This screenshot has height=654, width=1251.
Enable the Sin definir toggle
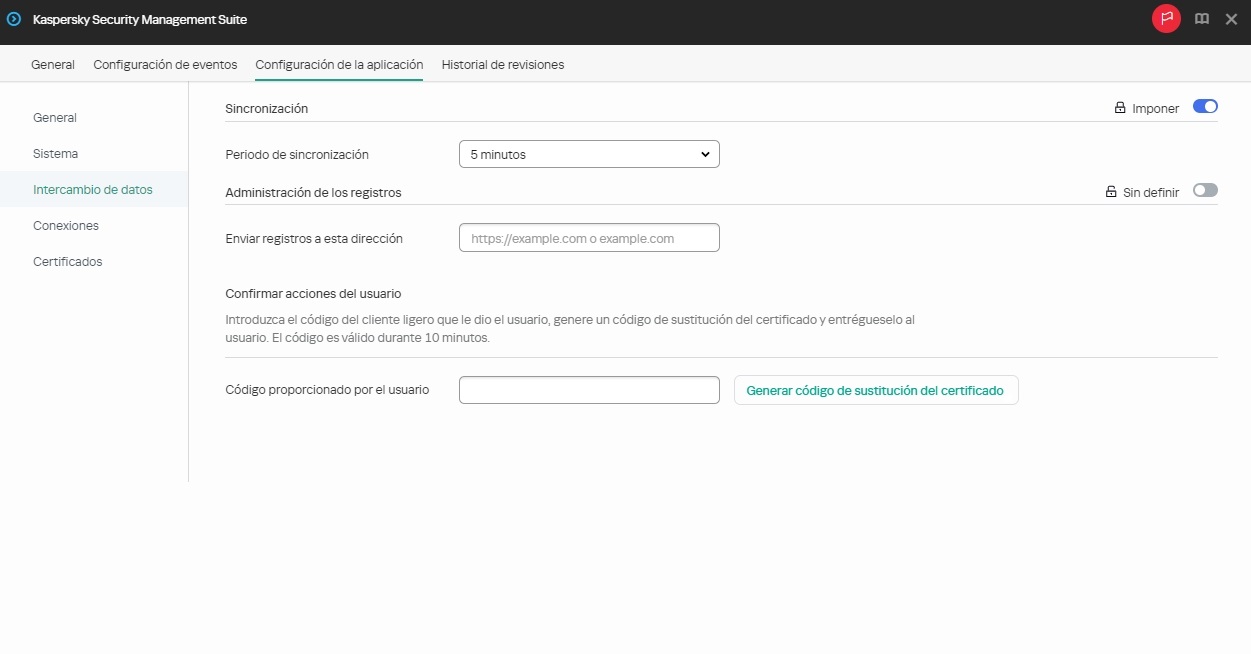click(1205, 190)
